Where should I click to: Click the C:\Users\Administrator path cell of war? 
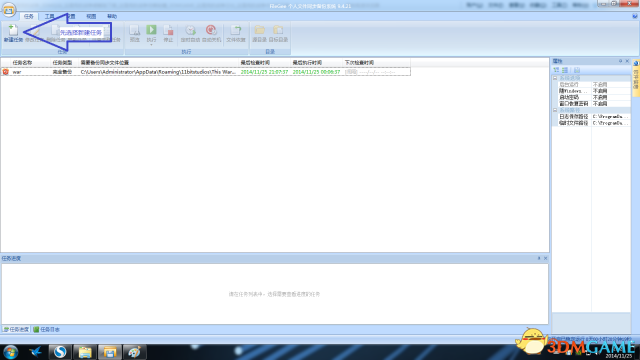point(158,72)
